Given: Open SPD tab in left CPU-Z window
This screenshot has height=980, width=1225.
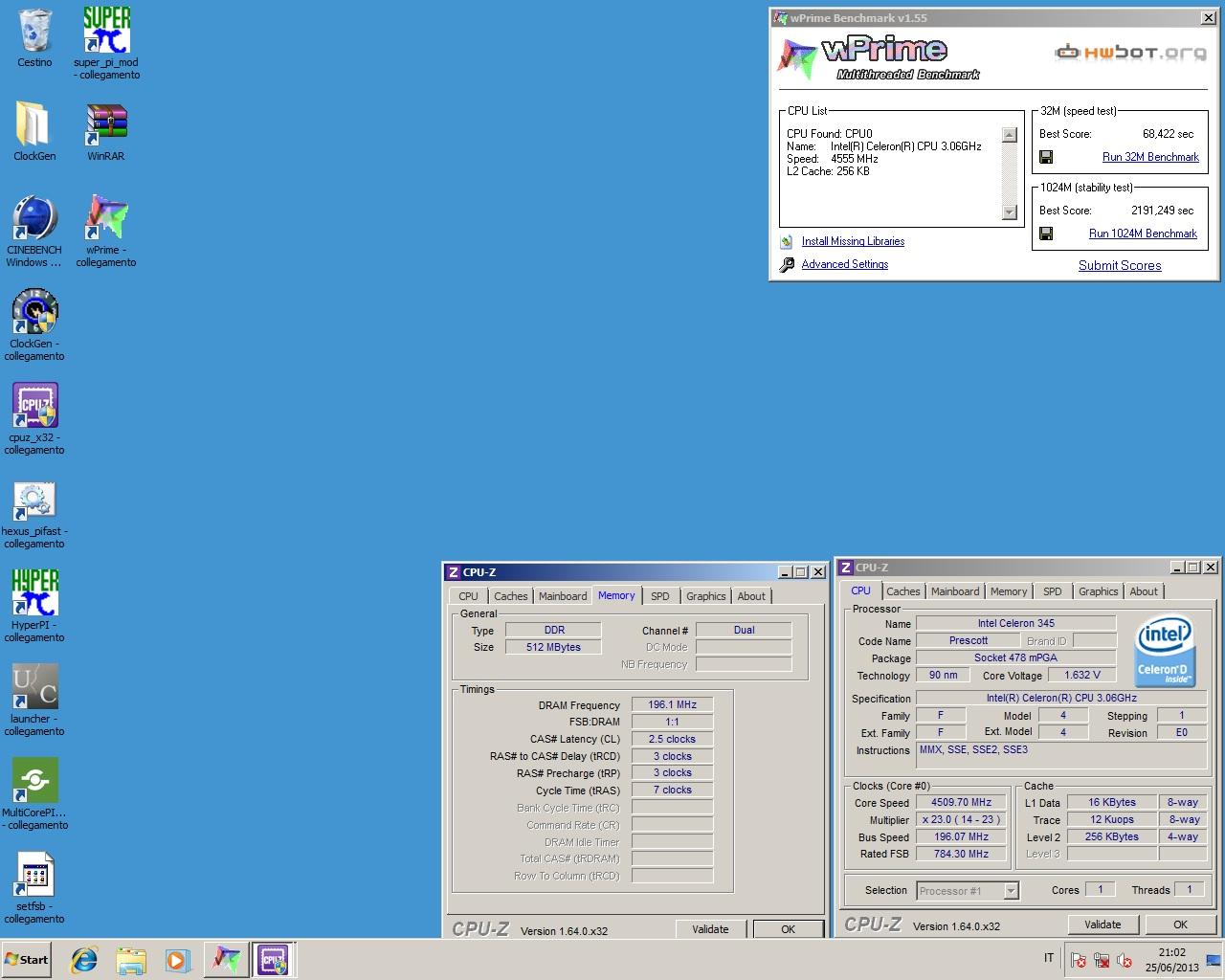Looking at the screenshot, I should pos(660,596).
